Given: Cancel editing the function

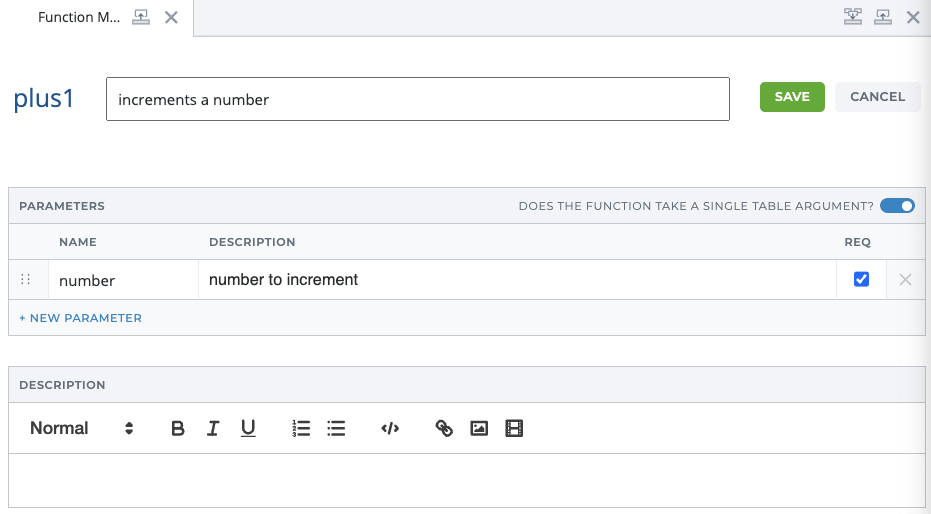Looking at the screenshot, I should coord(877,97).
